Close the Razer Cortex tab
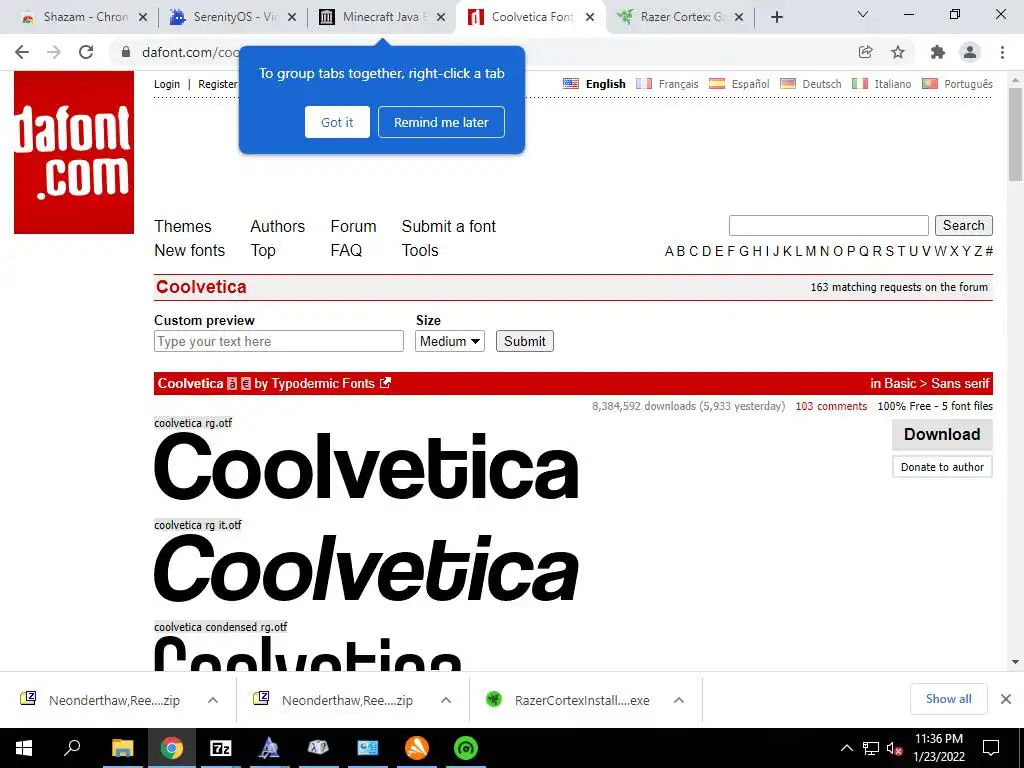The image size is (1024, 768). (x=739, y=17)
